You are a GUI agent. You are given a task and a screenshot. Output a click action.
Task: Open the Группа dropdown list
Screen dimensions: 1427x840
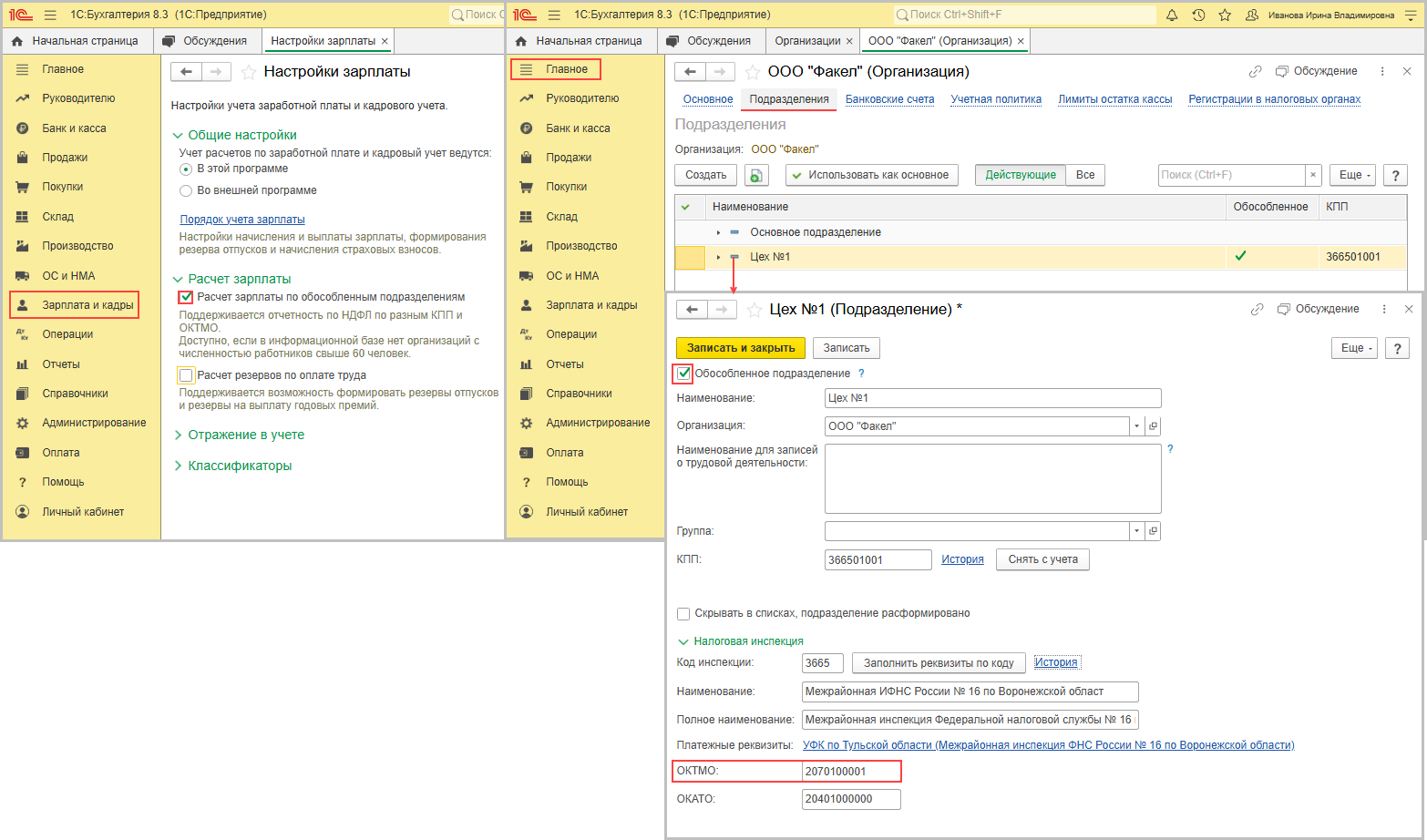tap(1136, 531)
